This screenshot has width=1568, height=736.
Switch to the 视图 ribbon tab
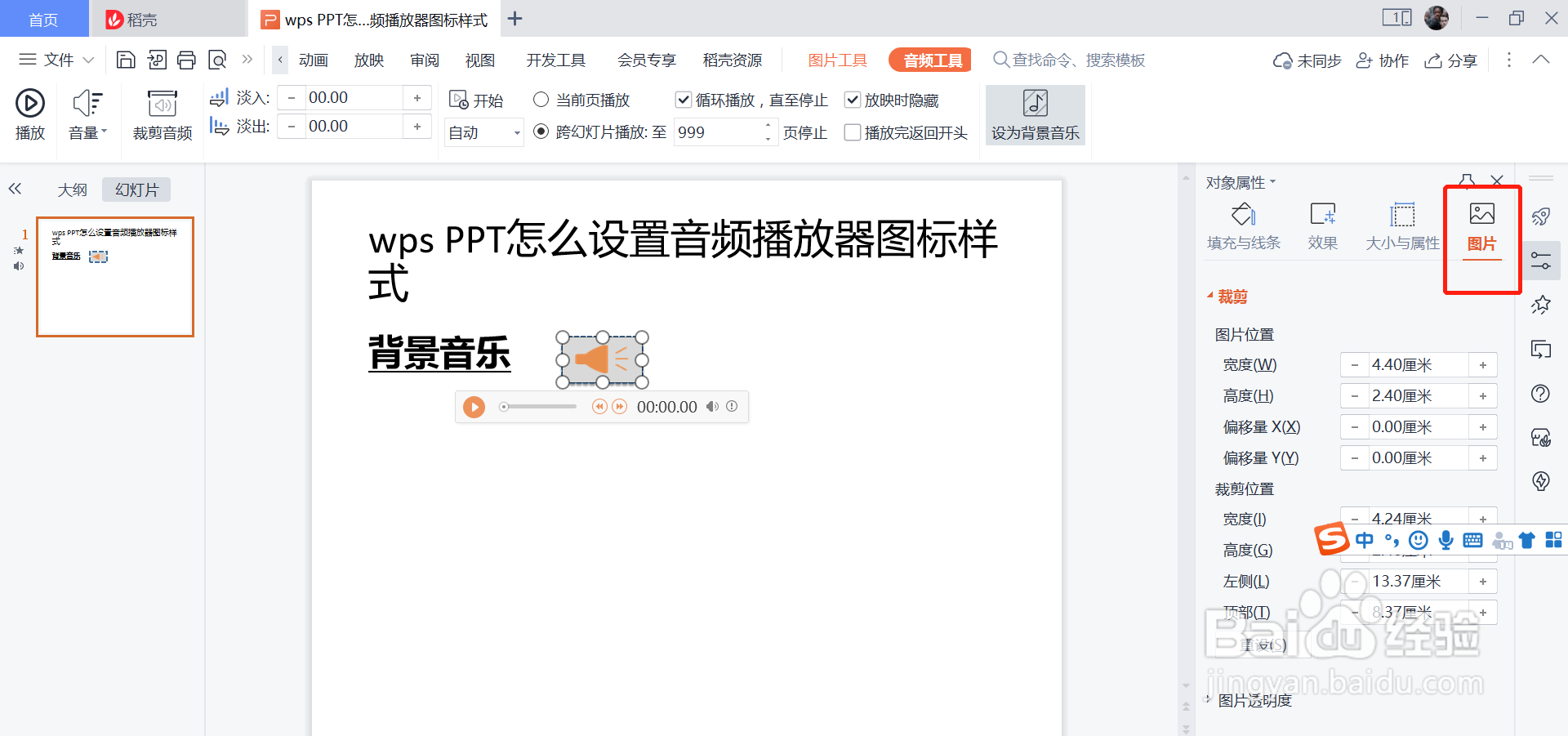[480, 60]
